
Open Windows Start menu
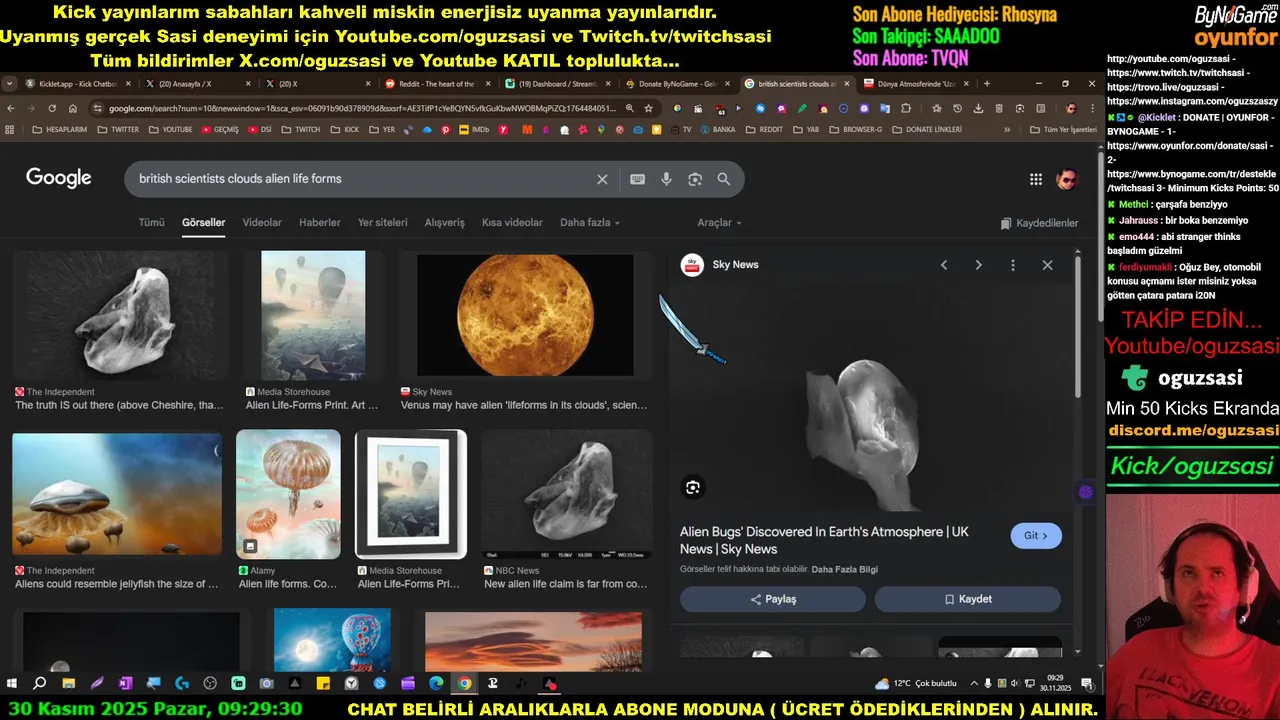(12, 684)
